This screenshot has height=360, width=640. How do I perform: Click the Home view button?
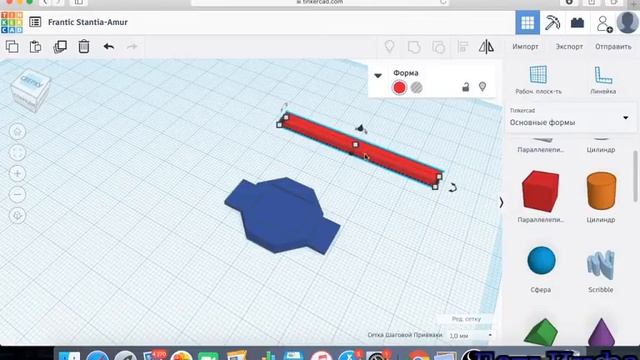17,132
